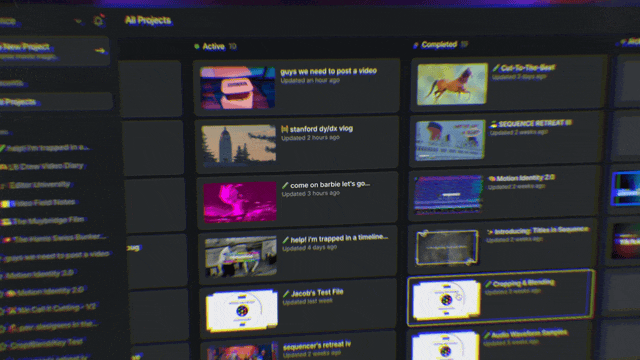Select 'Editor University' in sidebar list
The image size is (640, 360).
(x=40, y=184)
